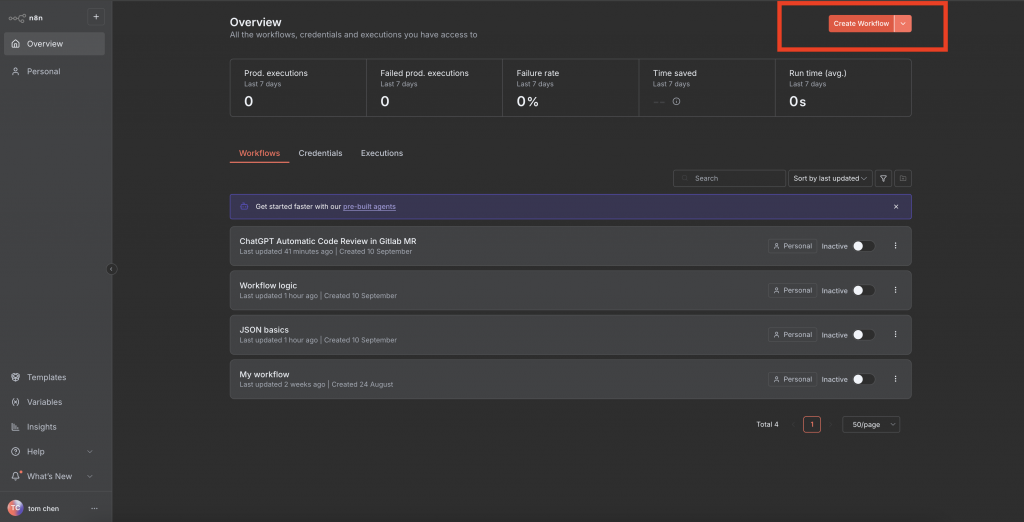Enable the JSON basics workflow toggle
1024x522 pixels.
tap(863, 335)
